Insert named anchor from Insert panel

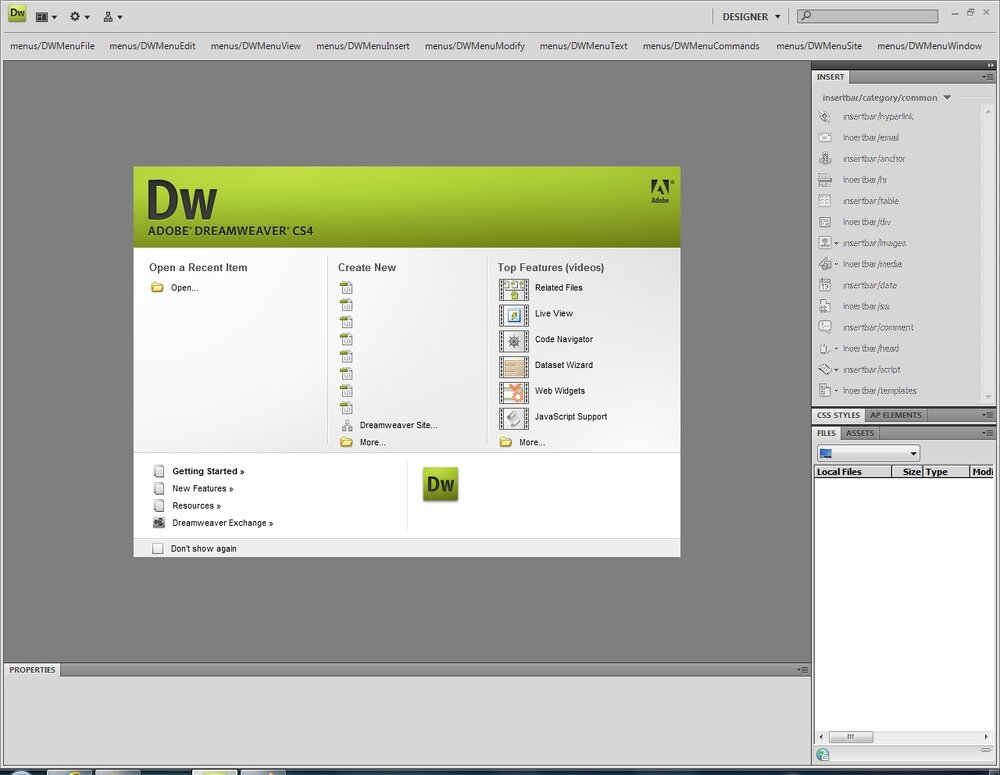(x=862, y=159)
